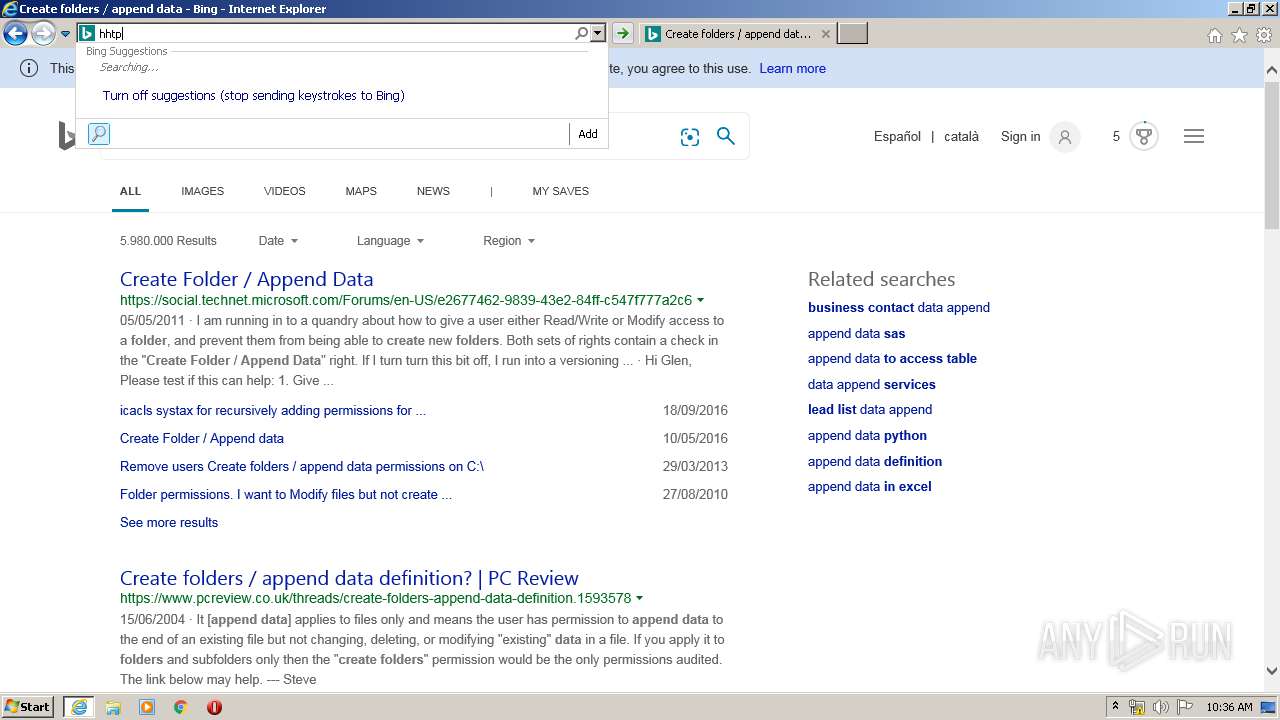Switch to the MAPS tab
This screenshot has width=1280, height=720.
[361, 191]
